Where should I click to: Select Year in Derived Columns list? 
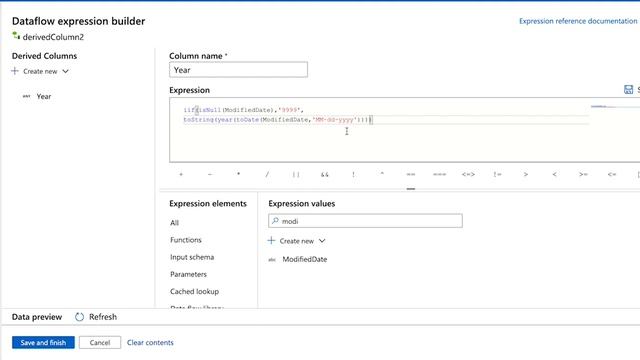[x=44, y=97]
